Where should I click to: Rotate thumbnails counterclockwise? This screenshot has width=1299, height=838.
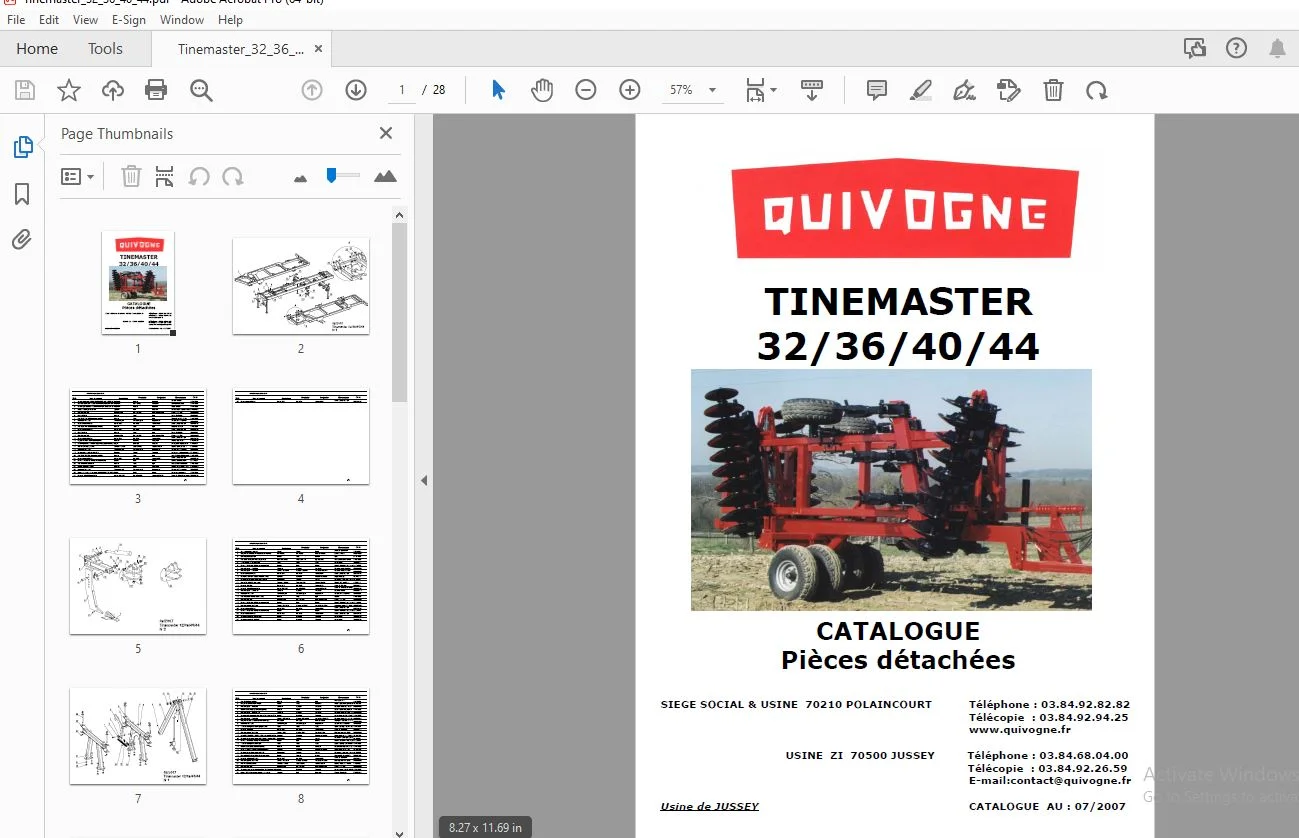click(199, 177)
